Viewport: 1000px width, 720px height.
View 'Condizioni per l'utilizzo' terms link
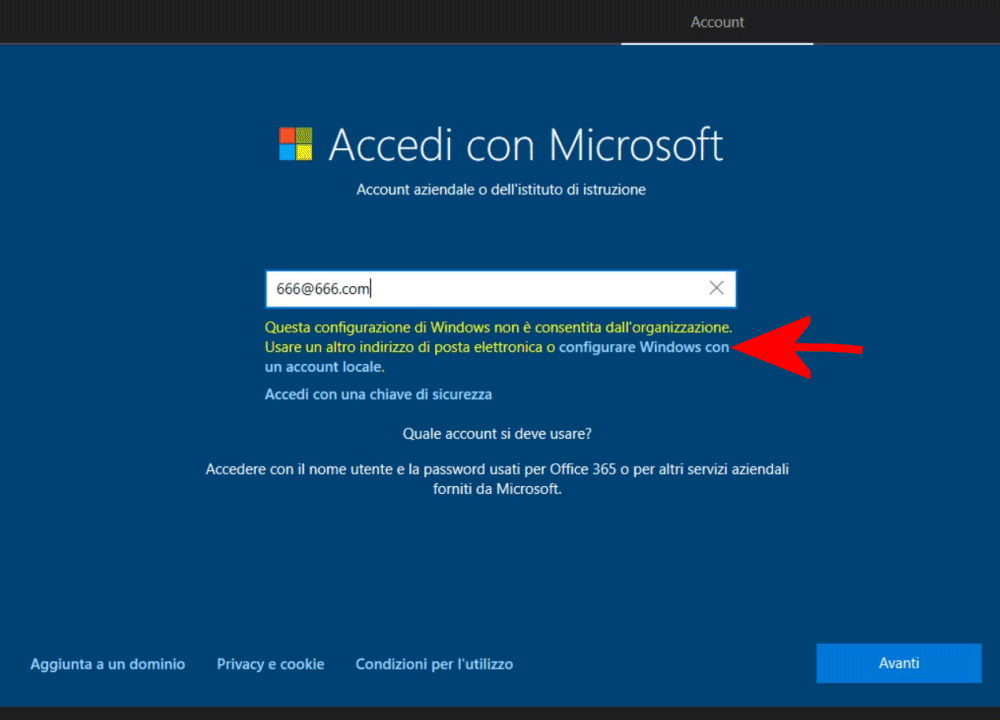(x=434, y=664)
